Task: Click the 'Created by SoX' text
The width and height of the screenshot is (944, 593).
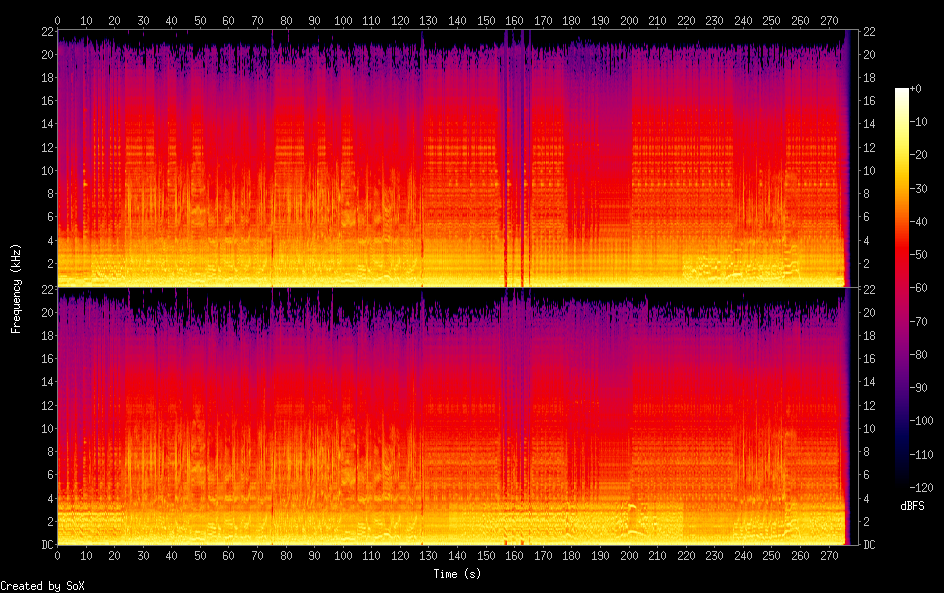Action: pos(42,586)
